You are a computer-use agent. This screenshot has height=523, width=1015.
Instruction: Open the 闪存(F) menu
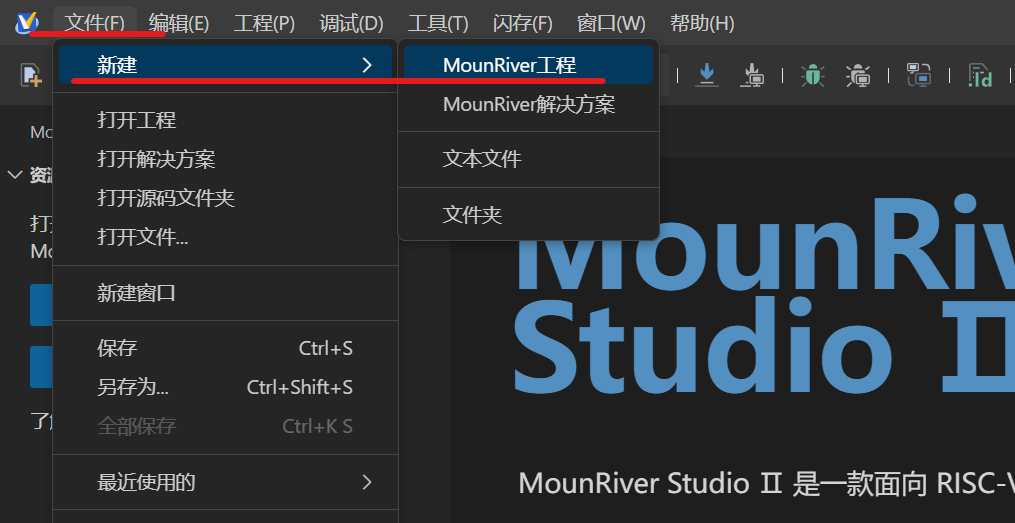point(523,23)
